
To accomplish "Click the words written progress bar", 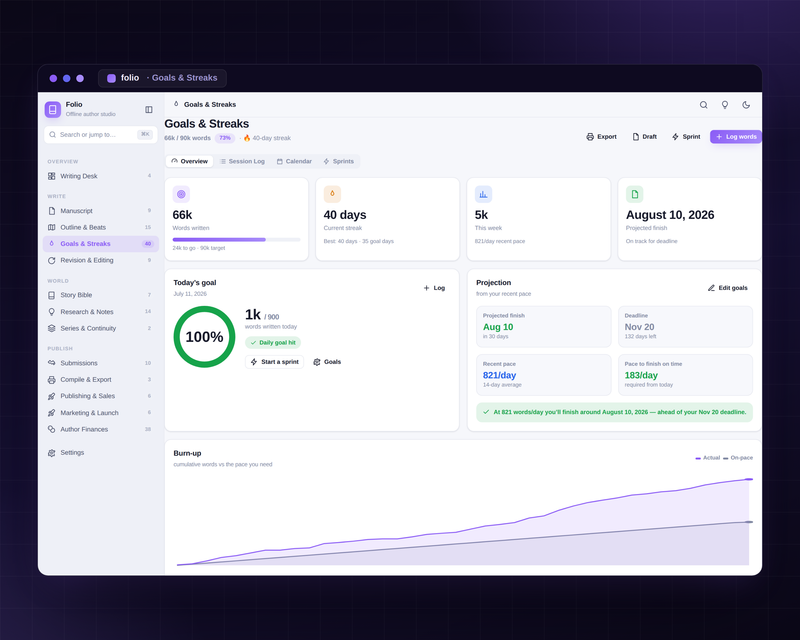I will [236, 239].
